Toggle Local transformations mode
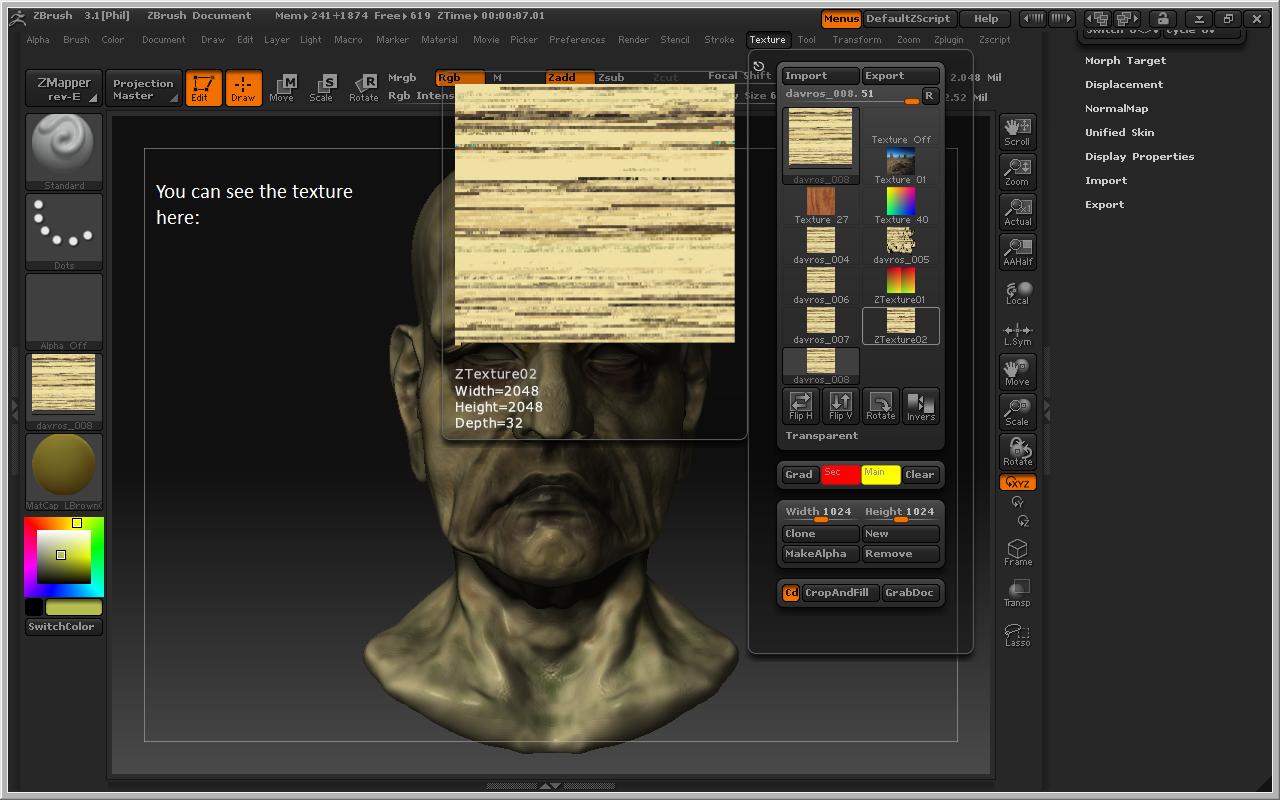 coord(1017,292)
